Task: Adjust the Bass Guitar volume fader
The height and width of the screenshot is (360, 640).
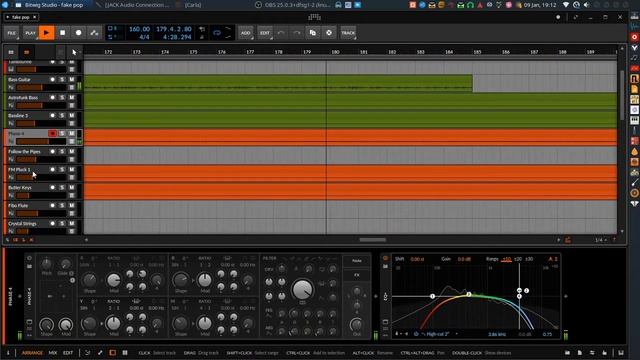Action: coord(41,87)
